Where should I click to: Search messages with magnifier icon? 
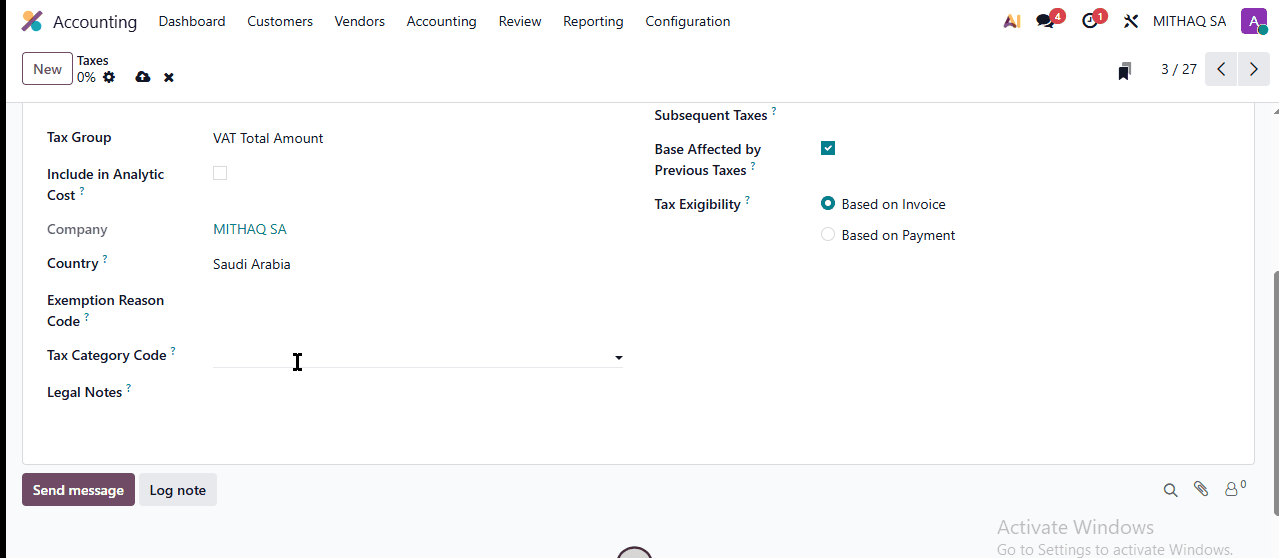coord(1170,490)
